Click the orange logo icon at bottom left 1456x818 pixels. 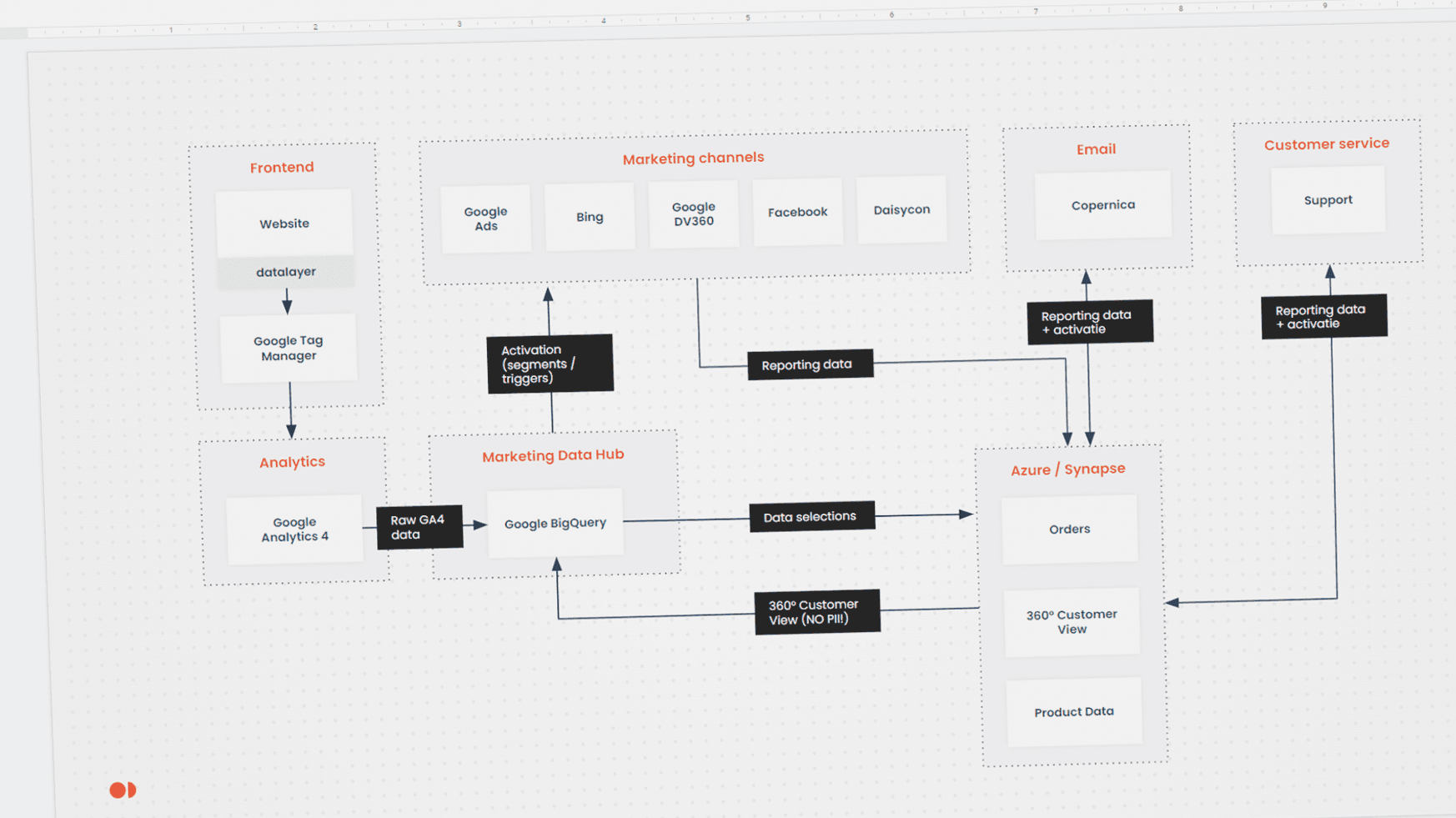pyautogui.click(x=123, y=790)
